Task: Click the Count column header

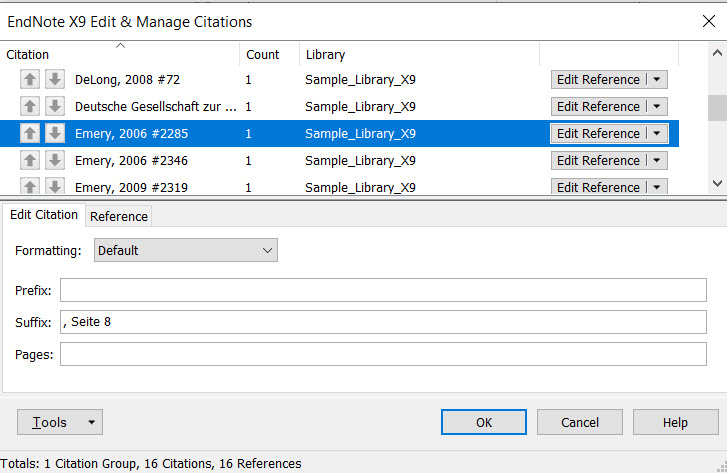Action: coord(269,54)
